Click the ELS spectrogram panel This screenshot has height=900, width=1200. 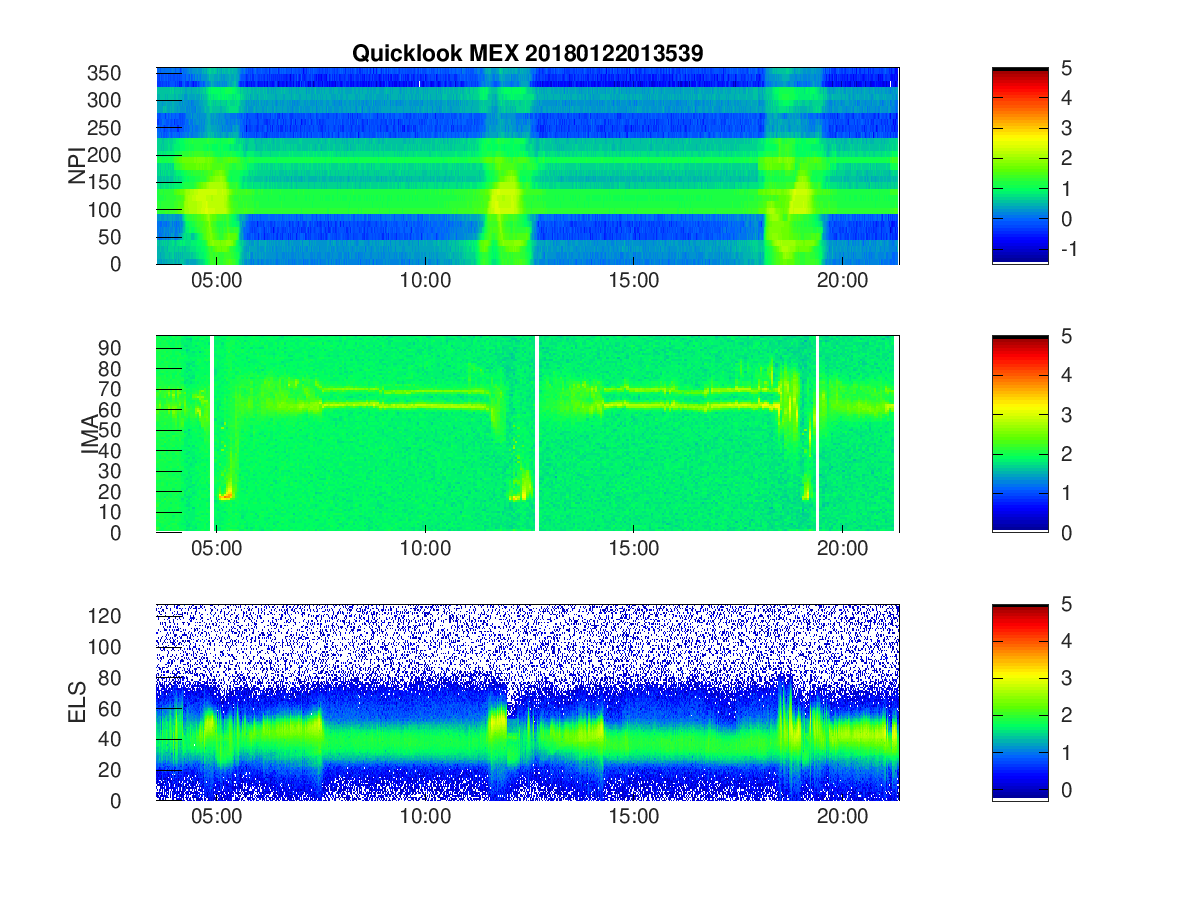pyautogui.click(x=527, y=702)
